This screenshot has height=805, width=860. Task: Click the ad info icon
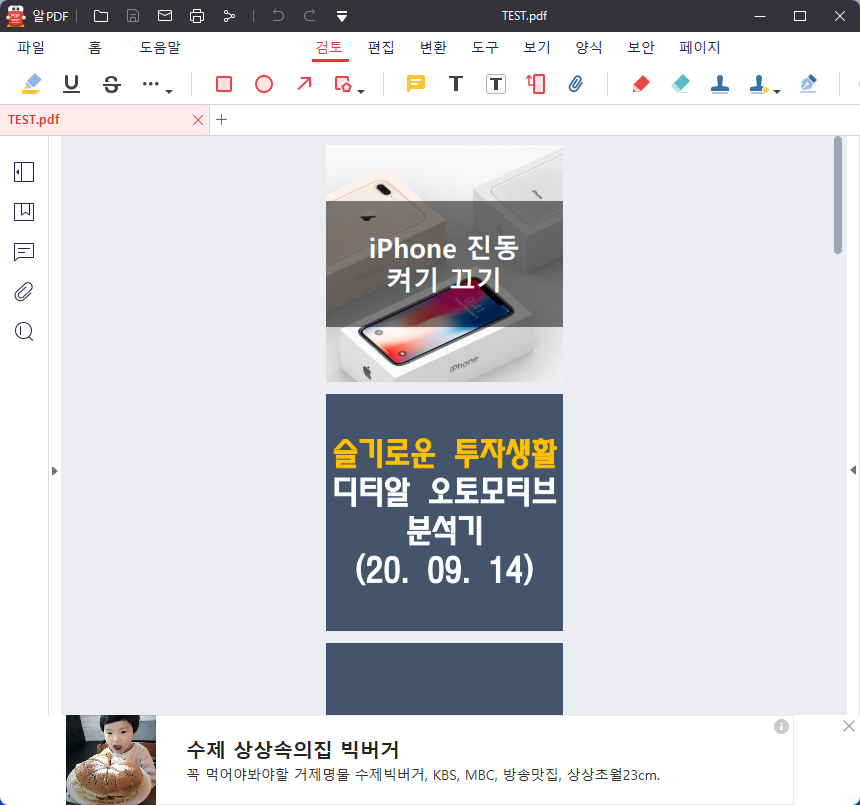(x=781, y=727)
